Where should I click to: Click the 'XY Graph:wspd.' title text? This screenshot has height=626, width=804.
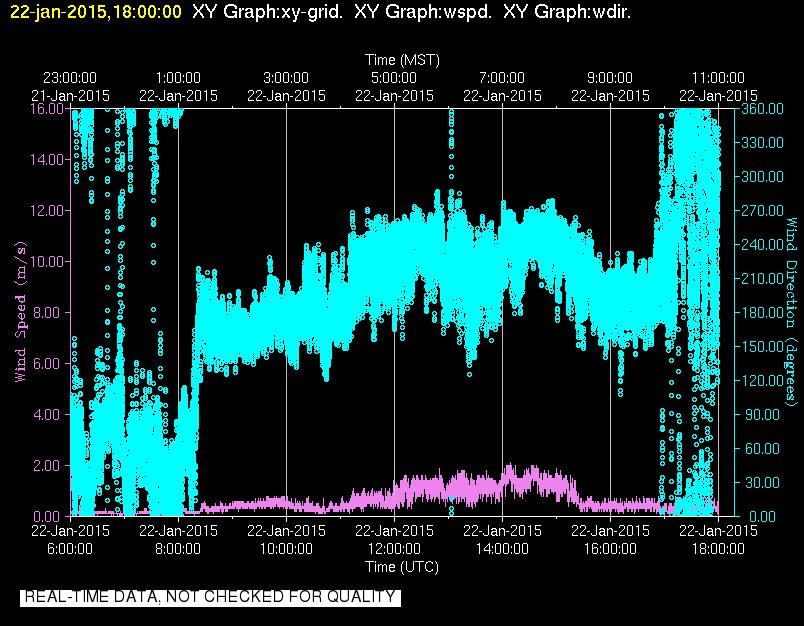click(423, 12)
